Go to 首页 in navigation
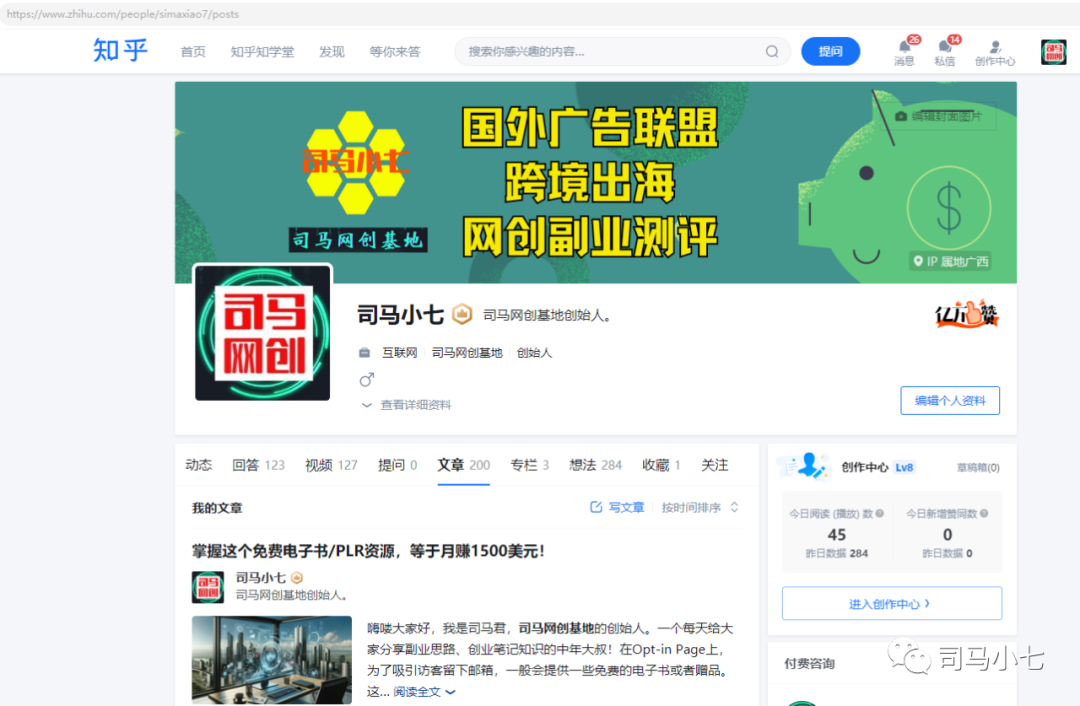This screenshot has width=1080, height=706. pos(193,52)
